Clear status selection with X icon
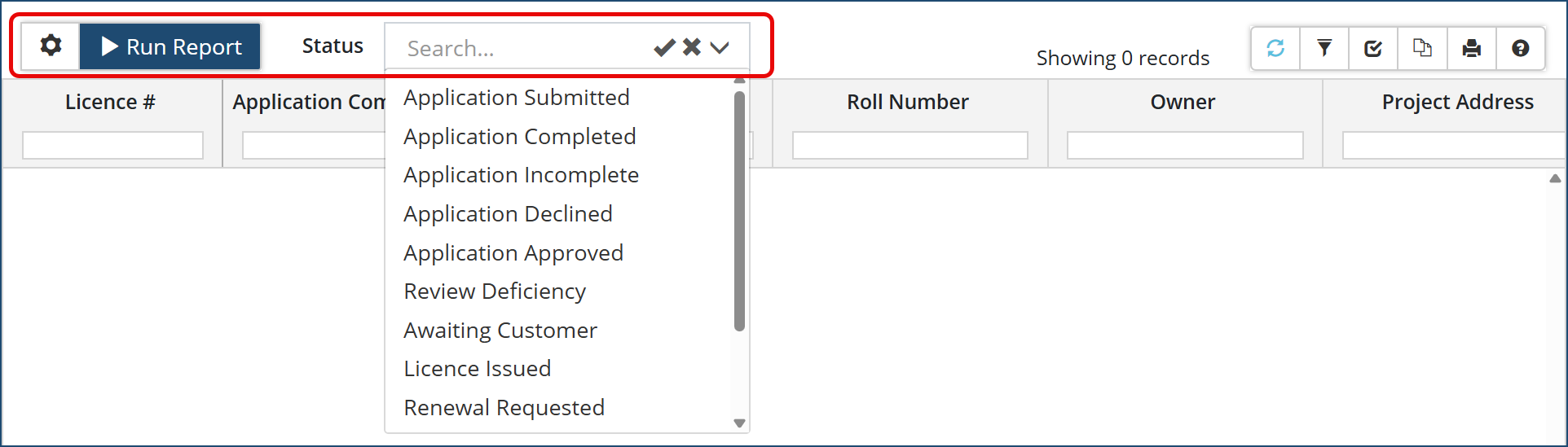This screenshot has width=1568, height=447. click(x=692, y=48)
